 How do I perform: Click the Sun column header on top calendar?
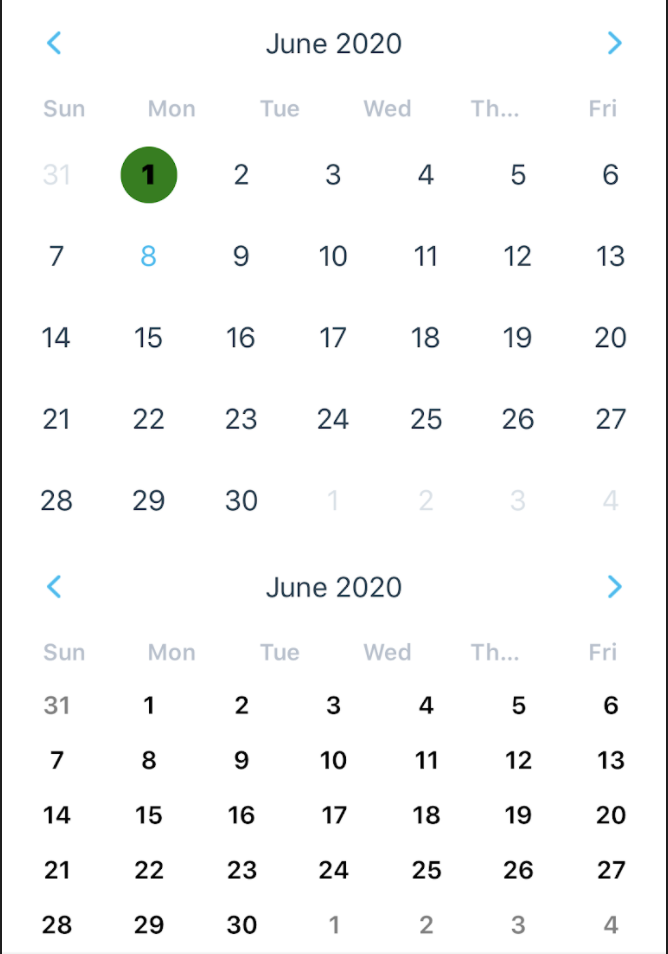[x=63, y=108]
